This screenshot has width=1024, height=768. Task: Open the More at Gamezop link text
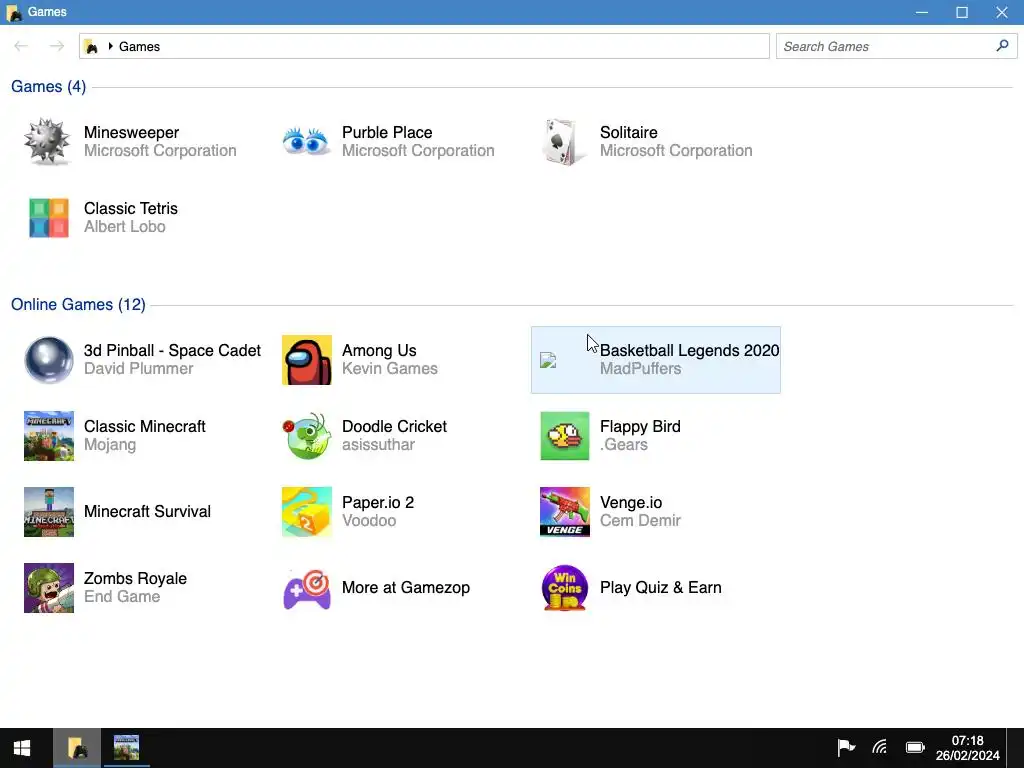coord(406,588)
